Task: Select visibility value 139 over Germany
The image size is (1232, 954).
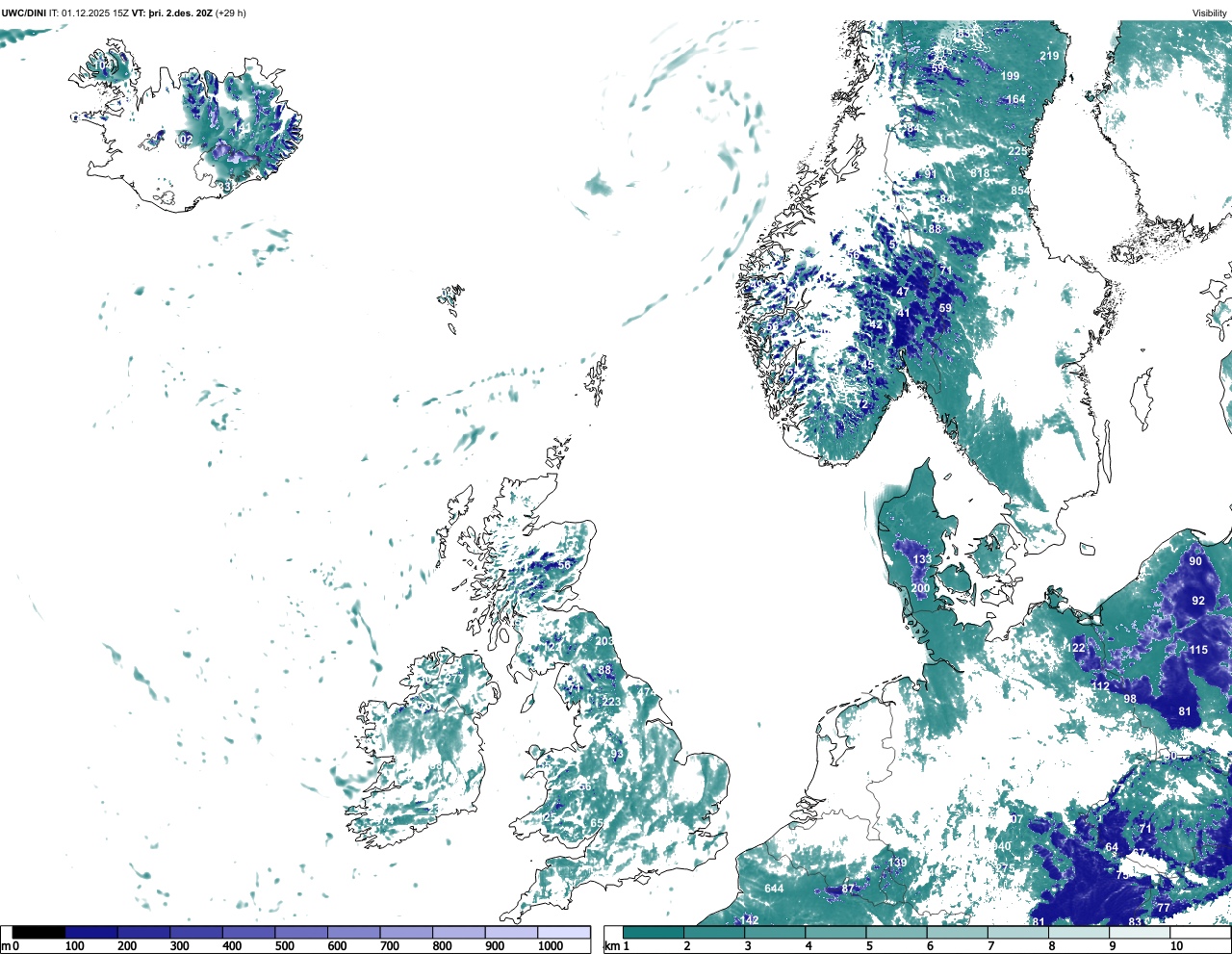Action: tap(898, 863)
